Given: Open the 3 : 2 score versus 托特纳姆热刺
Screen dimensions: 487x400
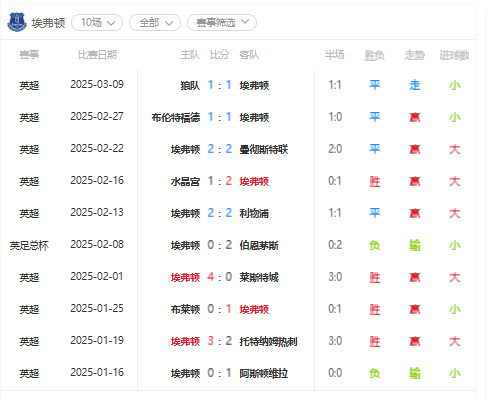Looking at the screenshot, I should pyautogui.click(x=219, y=341).
